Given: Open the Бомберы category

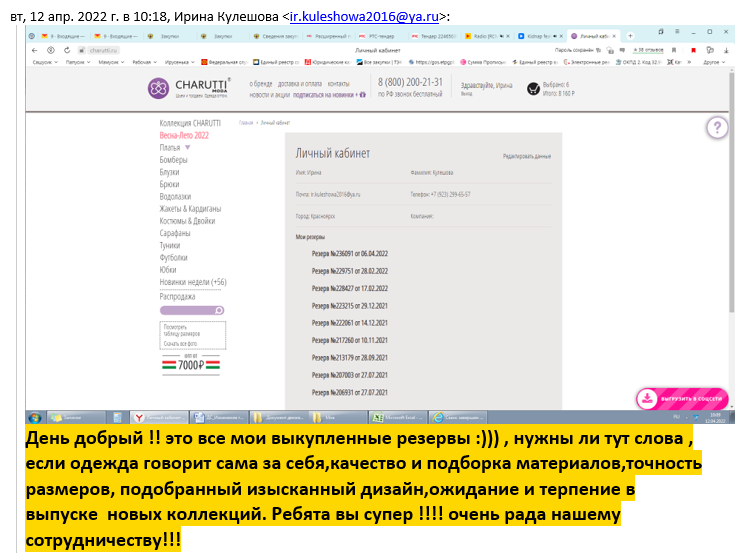Looking at the screenshot, I should click(x=173, y=160).
